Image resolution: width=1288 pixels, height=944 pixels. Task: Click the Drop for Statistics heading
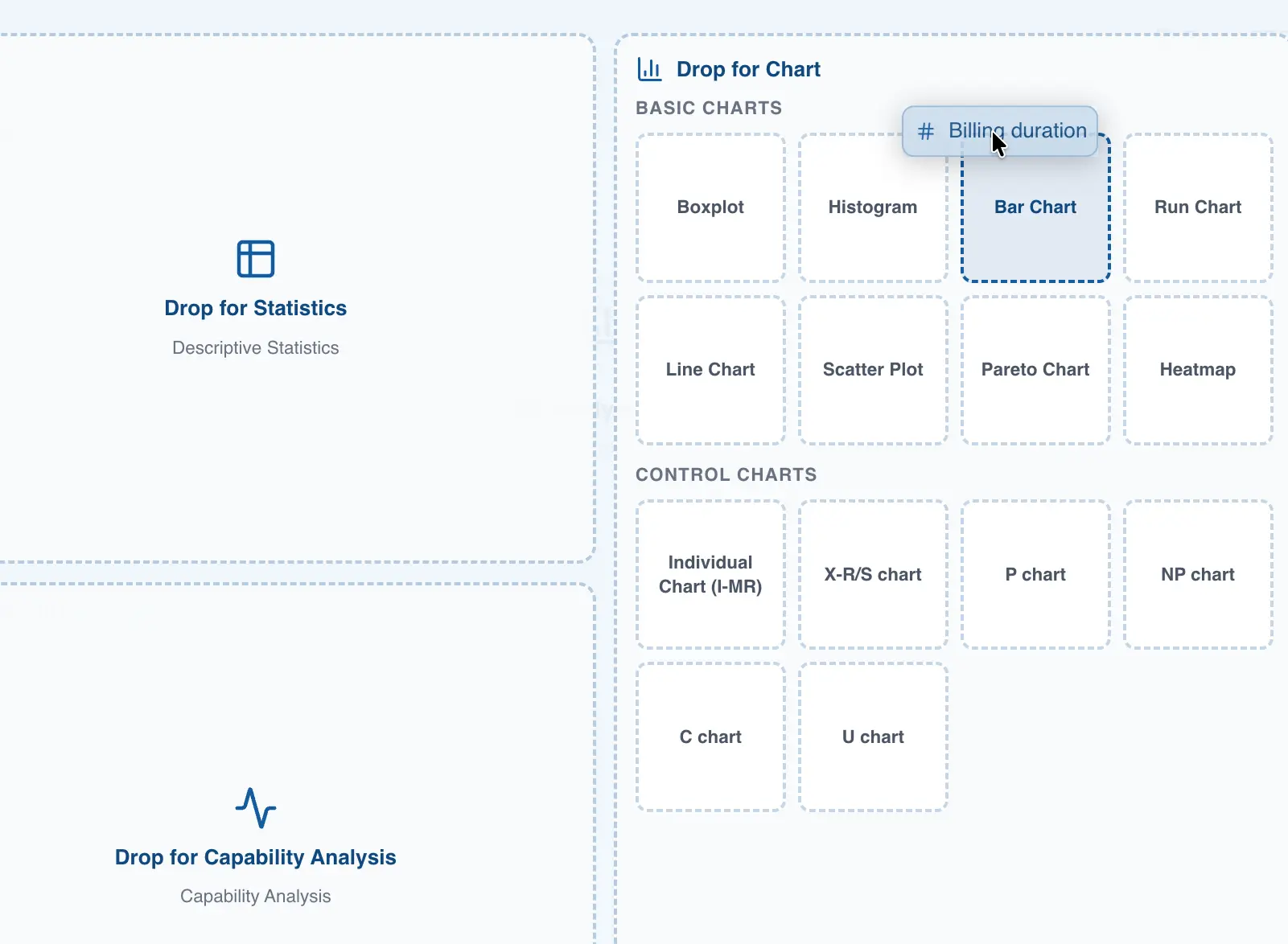coord(256,308)
